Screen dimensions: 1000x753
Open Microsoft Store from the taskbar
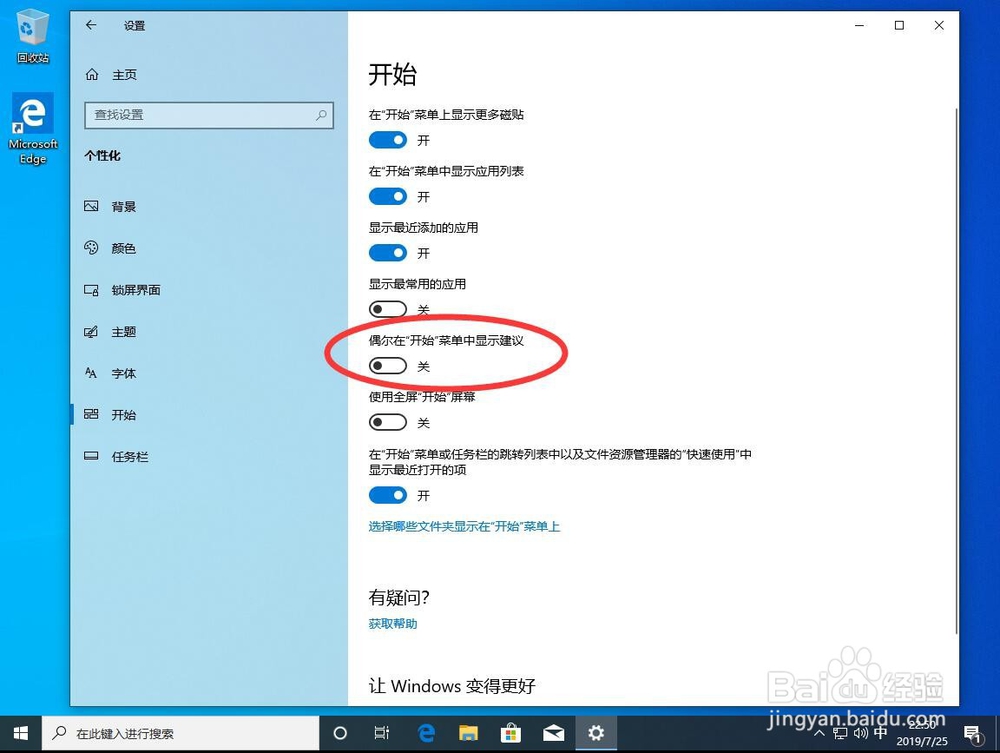pyautogui.click(x=511, y=733)
